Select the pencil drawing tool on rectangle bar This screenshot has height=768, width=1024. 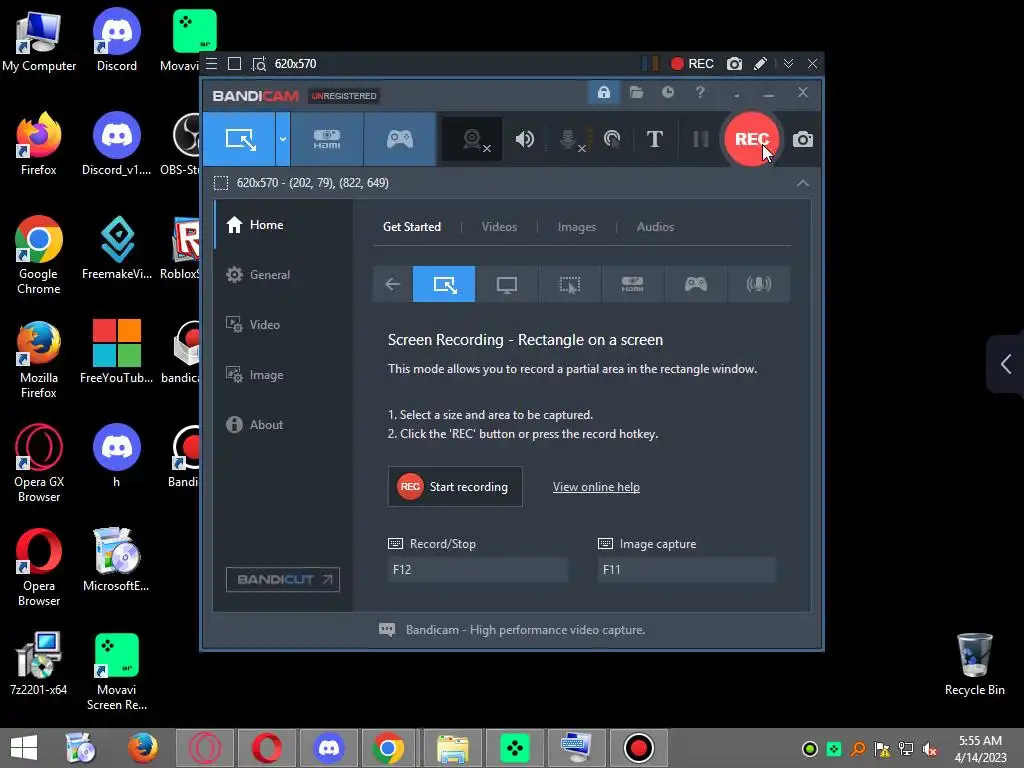(760, 63)
